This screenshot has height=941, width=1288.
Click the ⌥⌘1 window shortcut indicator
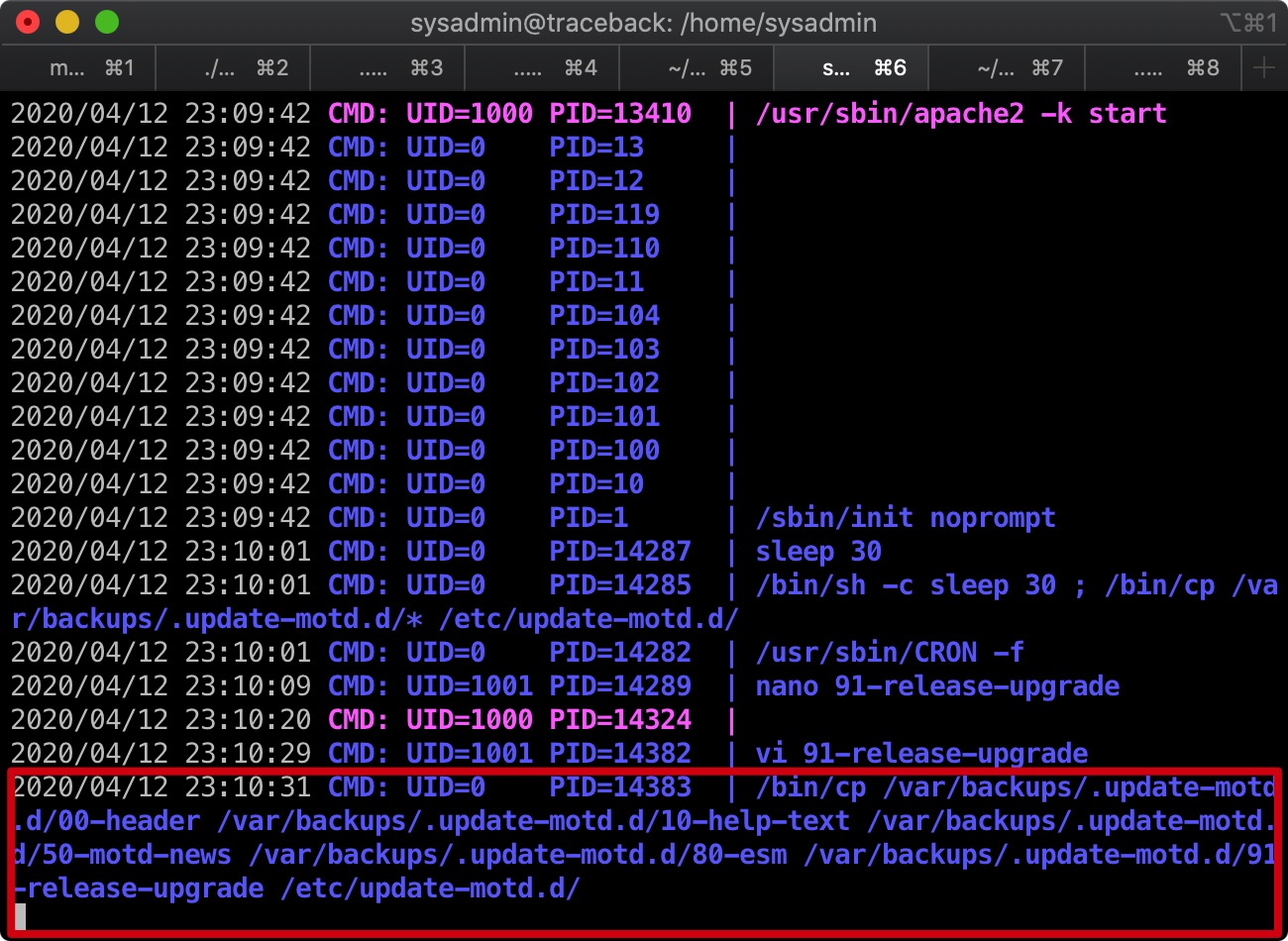(x=1248, y=23)
